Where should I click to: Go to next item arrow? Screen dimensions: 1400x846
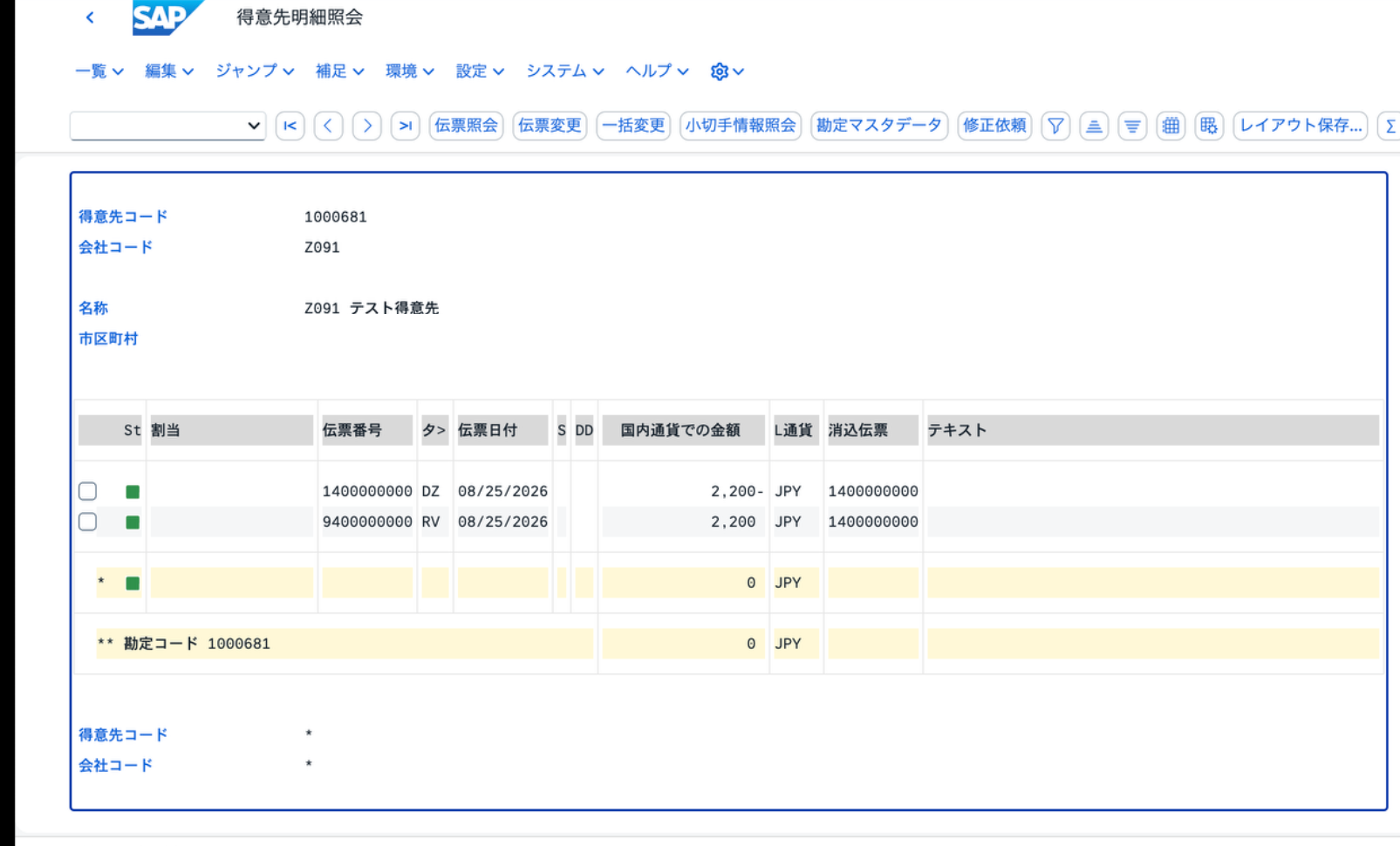click(x=367, y=126)
